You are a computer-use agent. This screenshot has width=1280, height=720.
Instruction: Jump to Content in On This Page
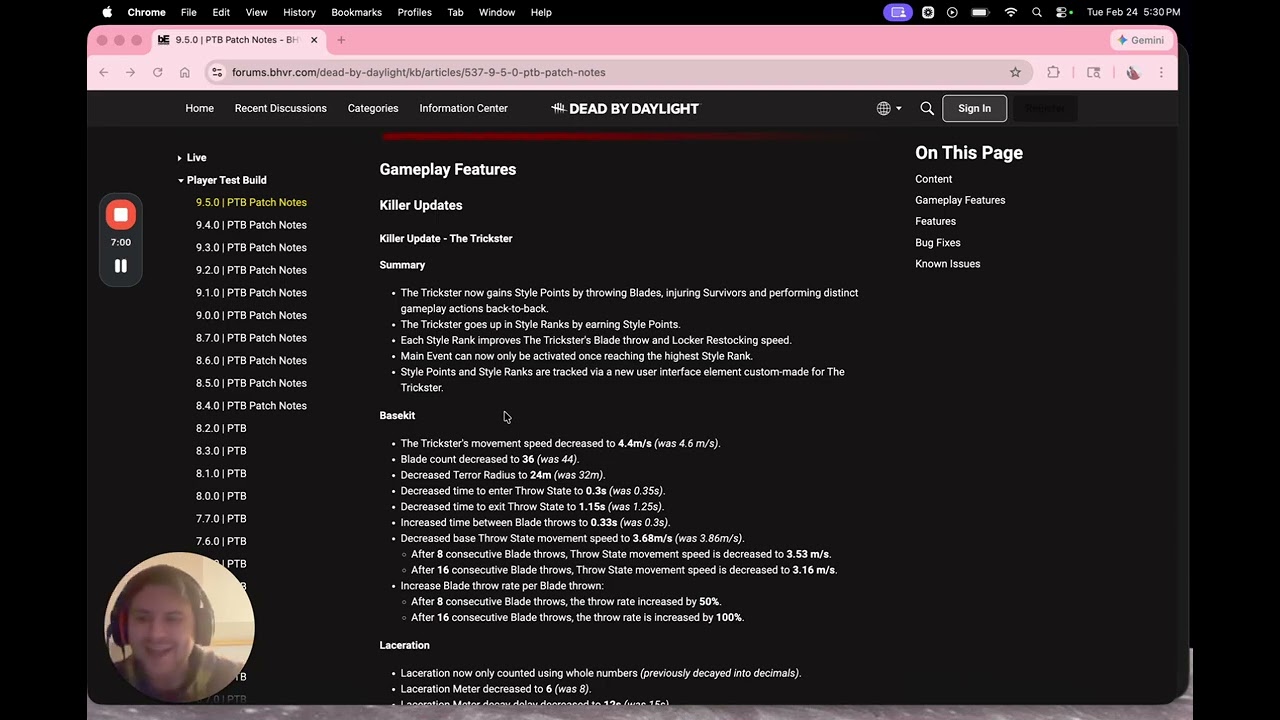933,179
